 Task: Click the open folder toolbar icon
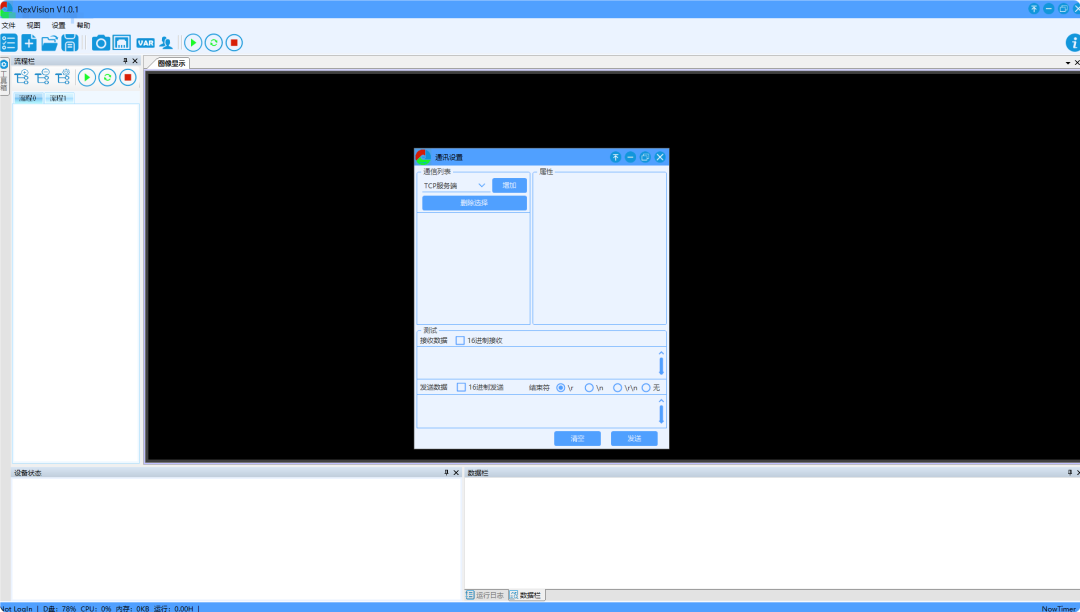(x=50, y=43)
